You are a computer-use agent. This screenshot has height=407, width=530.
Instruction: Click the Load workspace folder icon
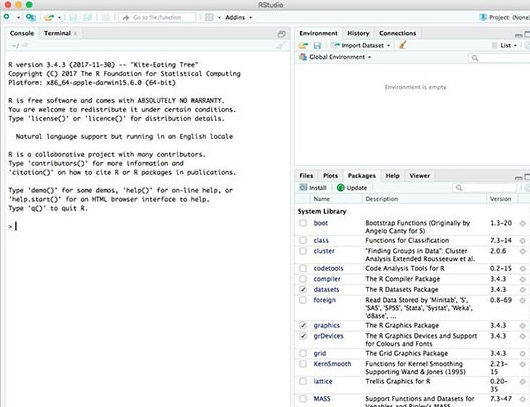coord(303,45)
